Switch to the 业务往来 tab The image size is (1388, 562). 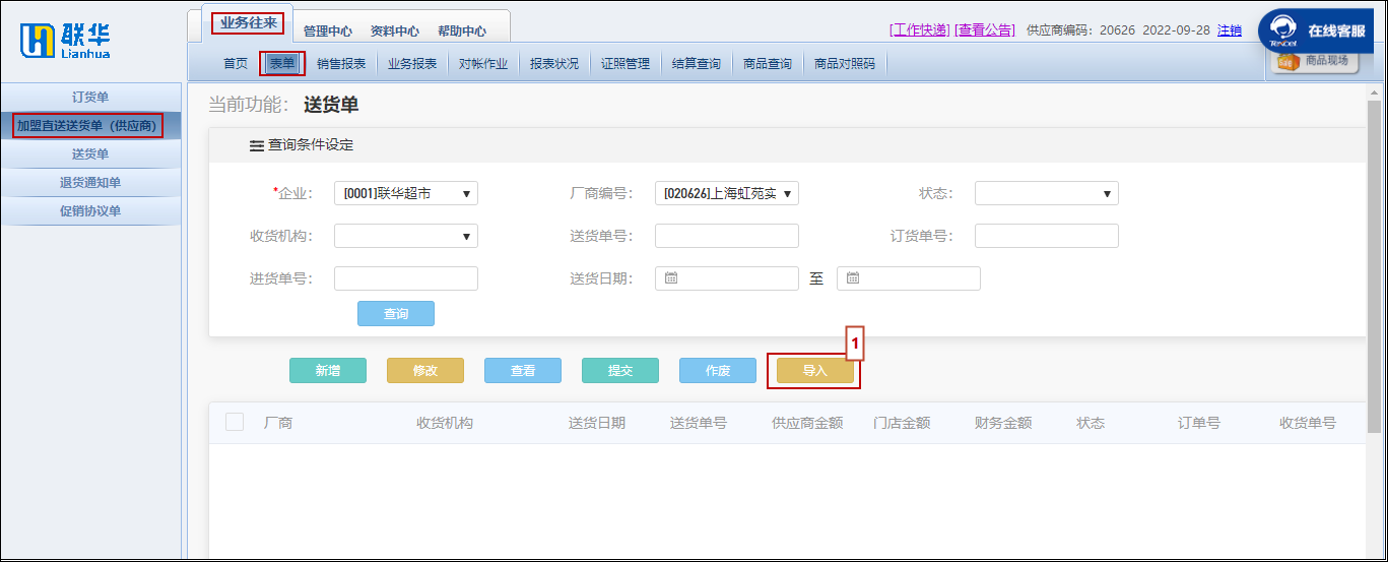click(249, 22)
